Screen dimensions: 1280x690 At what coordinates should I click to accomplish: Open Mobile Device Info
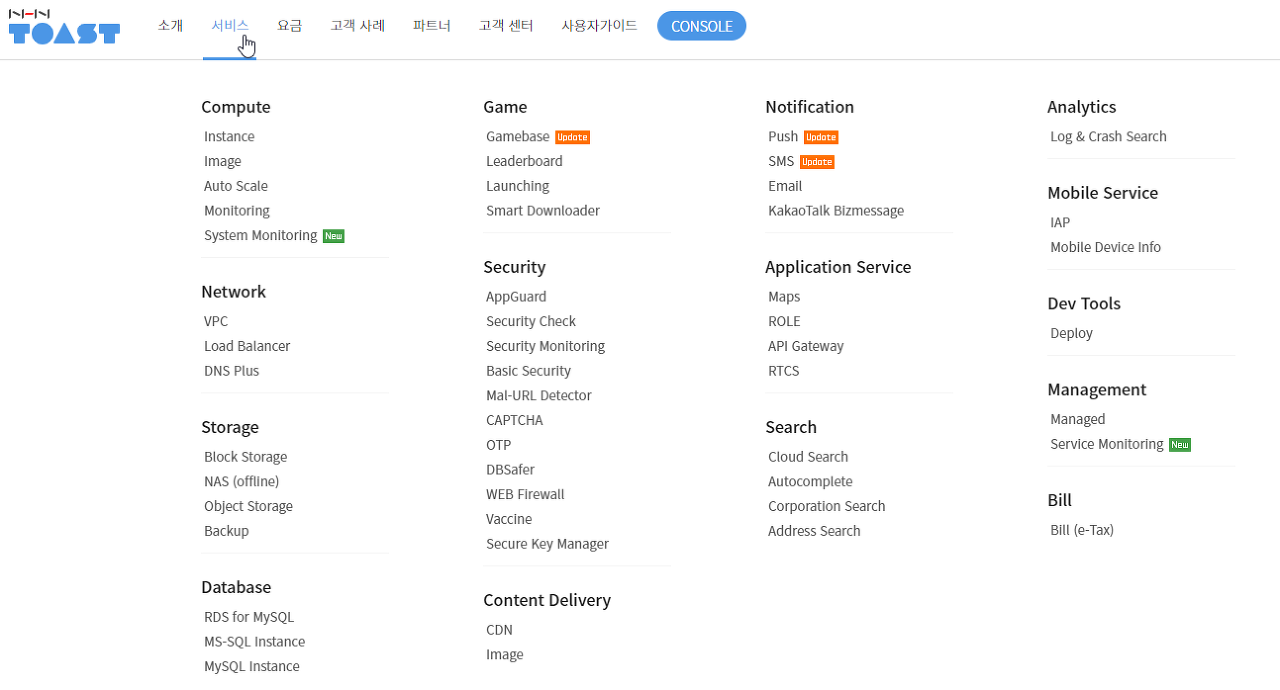1105,248
